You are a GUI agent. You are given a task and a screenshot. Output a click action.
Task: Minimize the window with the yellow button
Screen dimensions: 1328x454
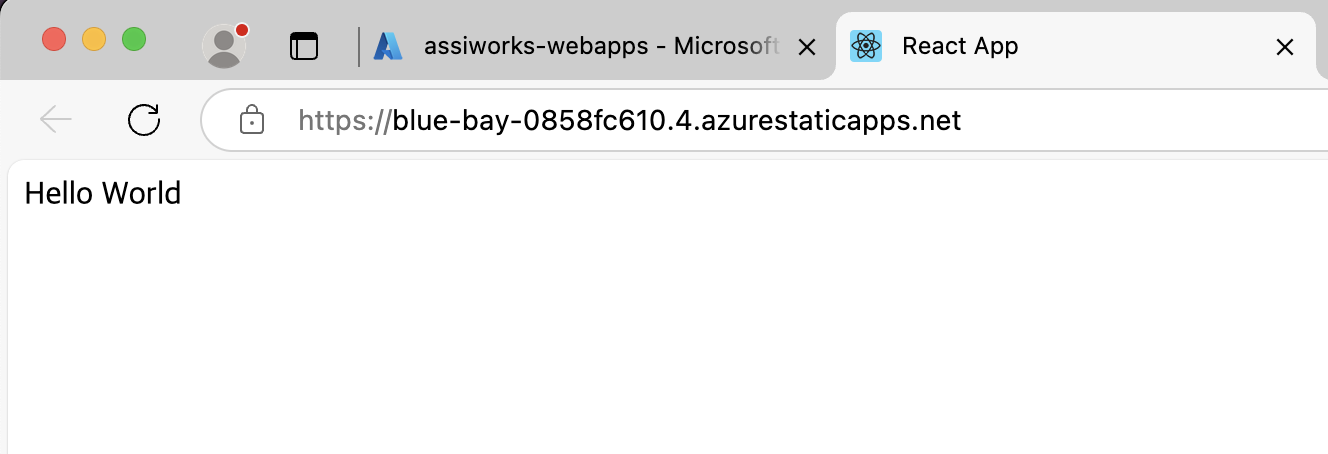point(94,40)
